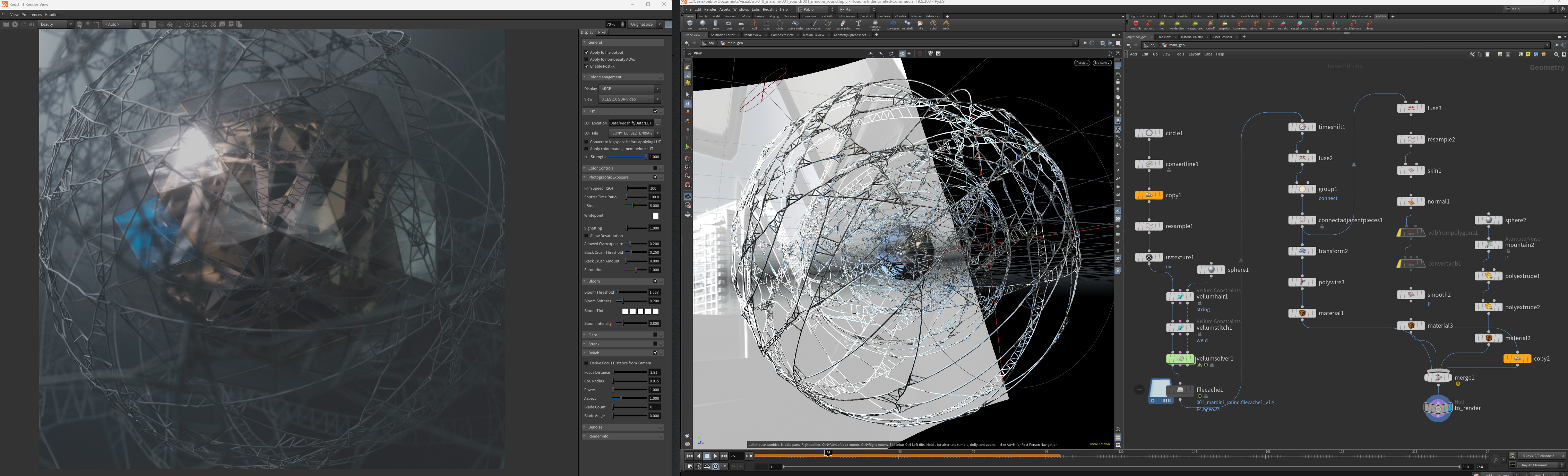1568x476 pixels.
Task: Launch the Redshift IPR tool
Action: pyautogui.click(x=1162, y=25)
